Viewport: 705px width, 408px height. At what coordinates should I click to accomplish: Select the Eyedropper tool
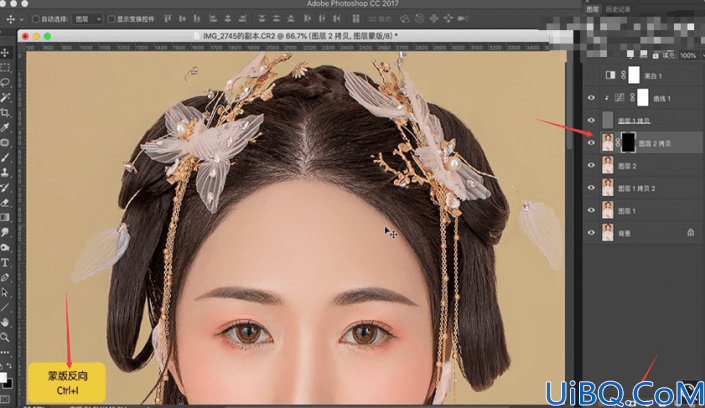point(5,128)
